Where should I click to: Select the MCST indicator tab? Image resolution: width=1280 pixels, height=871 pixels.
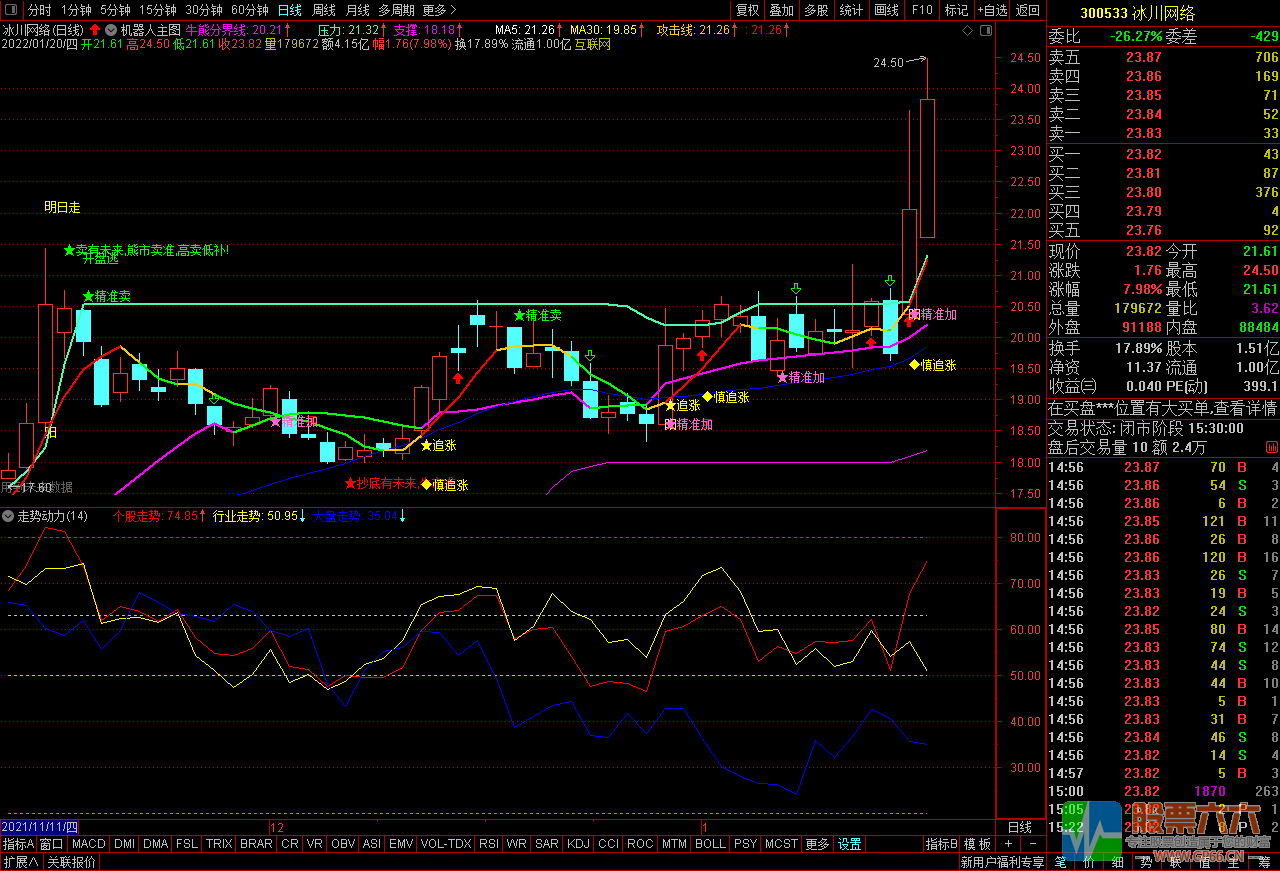(782, 844)
